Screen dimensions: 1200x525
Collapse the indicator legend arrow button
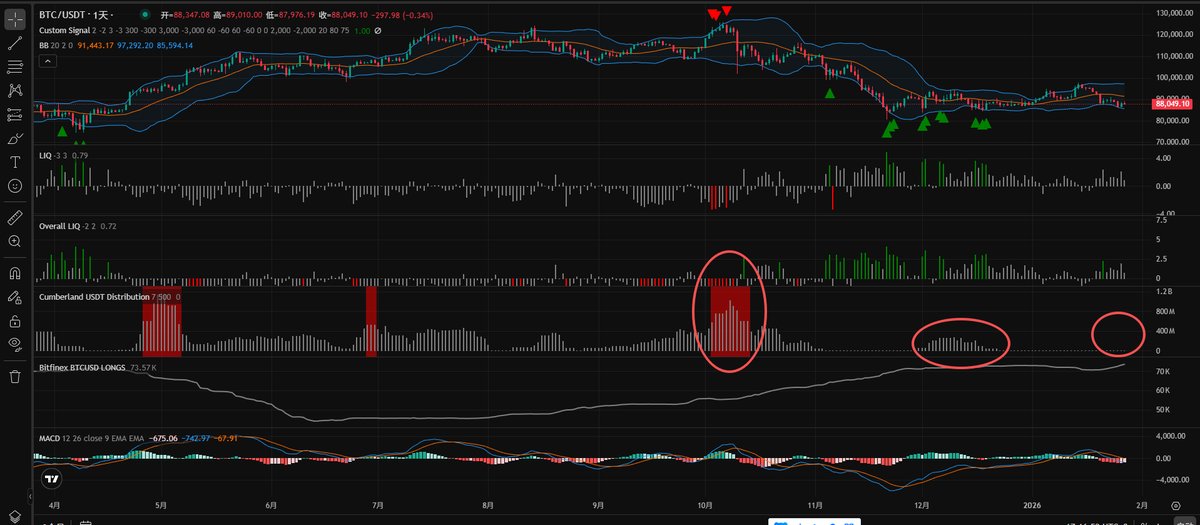[x=46, y=61]
